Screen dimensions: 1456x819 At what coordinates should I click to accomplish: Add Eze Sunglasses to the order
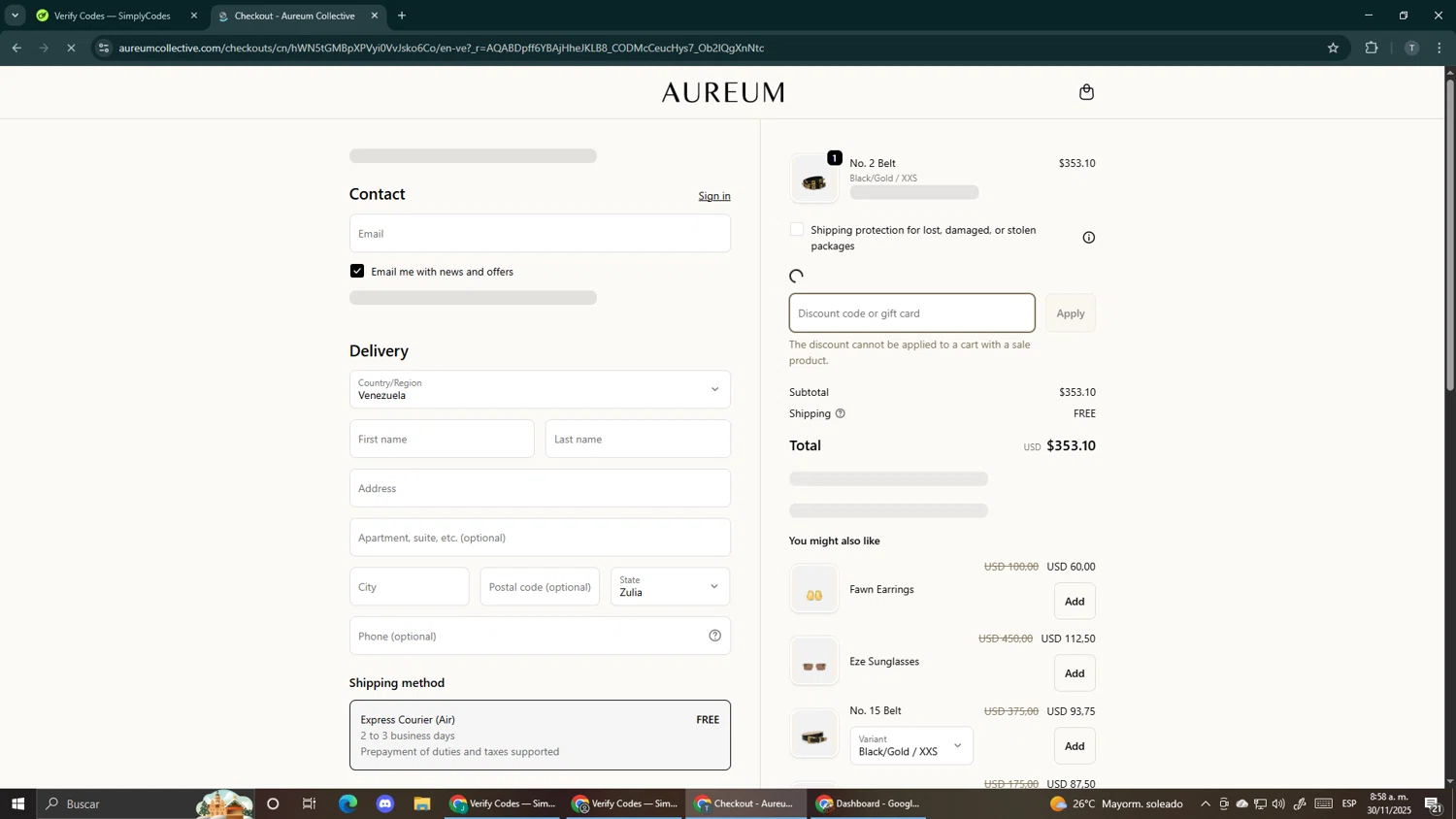[x=1075, y=673]
